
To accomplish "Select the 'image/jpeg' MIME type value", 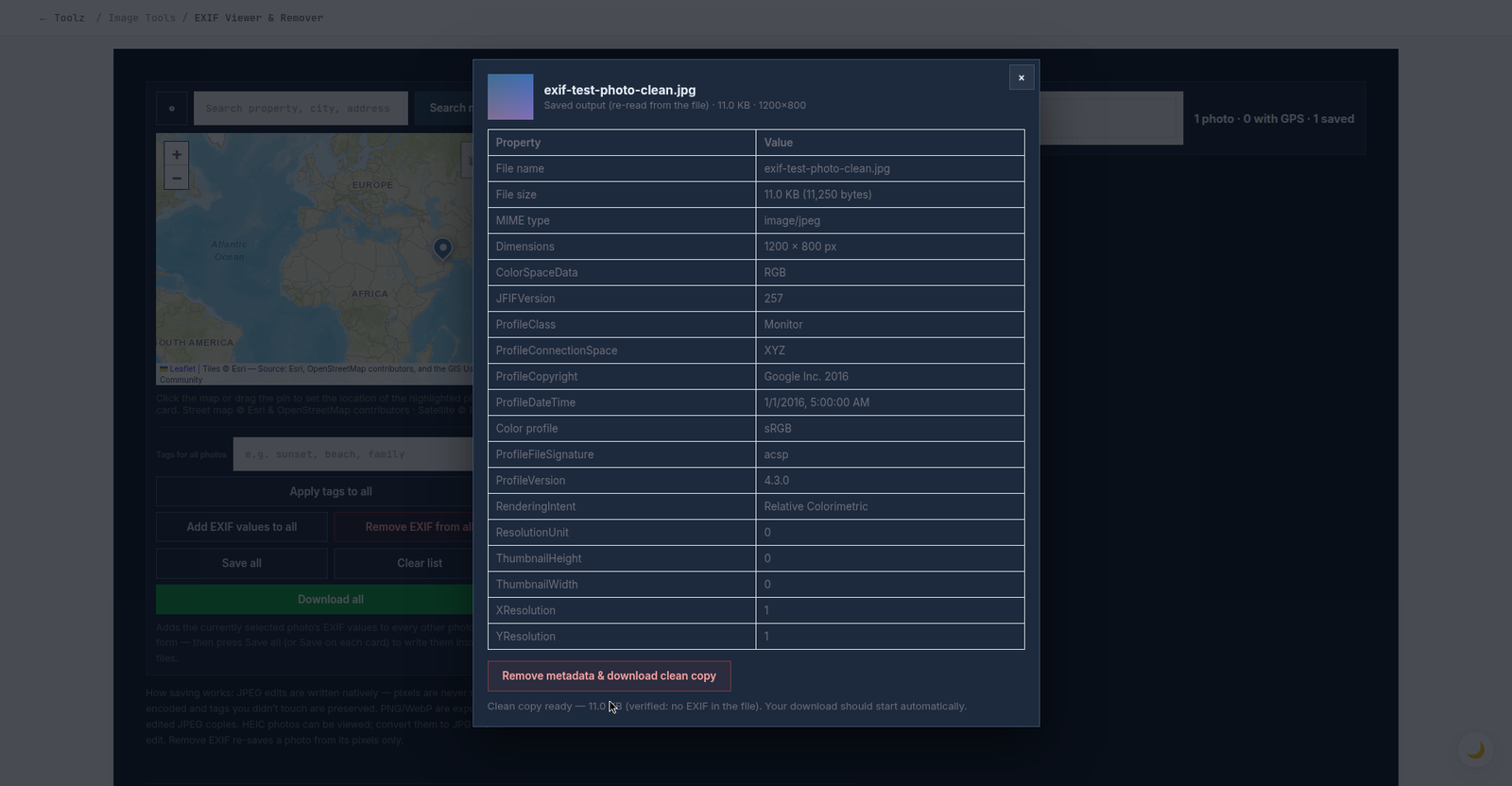I will pyautogui.click(x=792, y=221).
